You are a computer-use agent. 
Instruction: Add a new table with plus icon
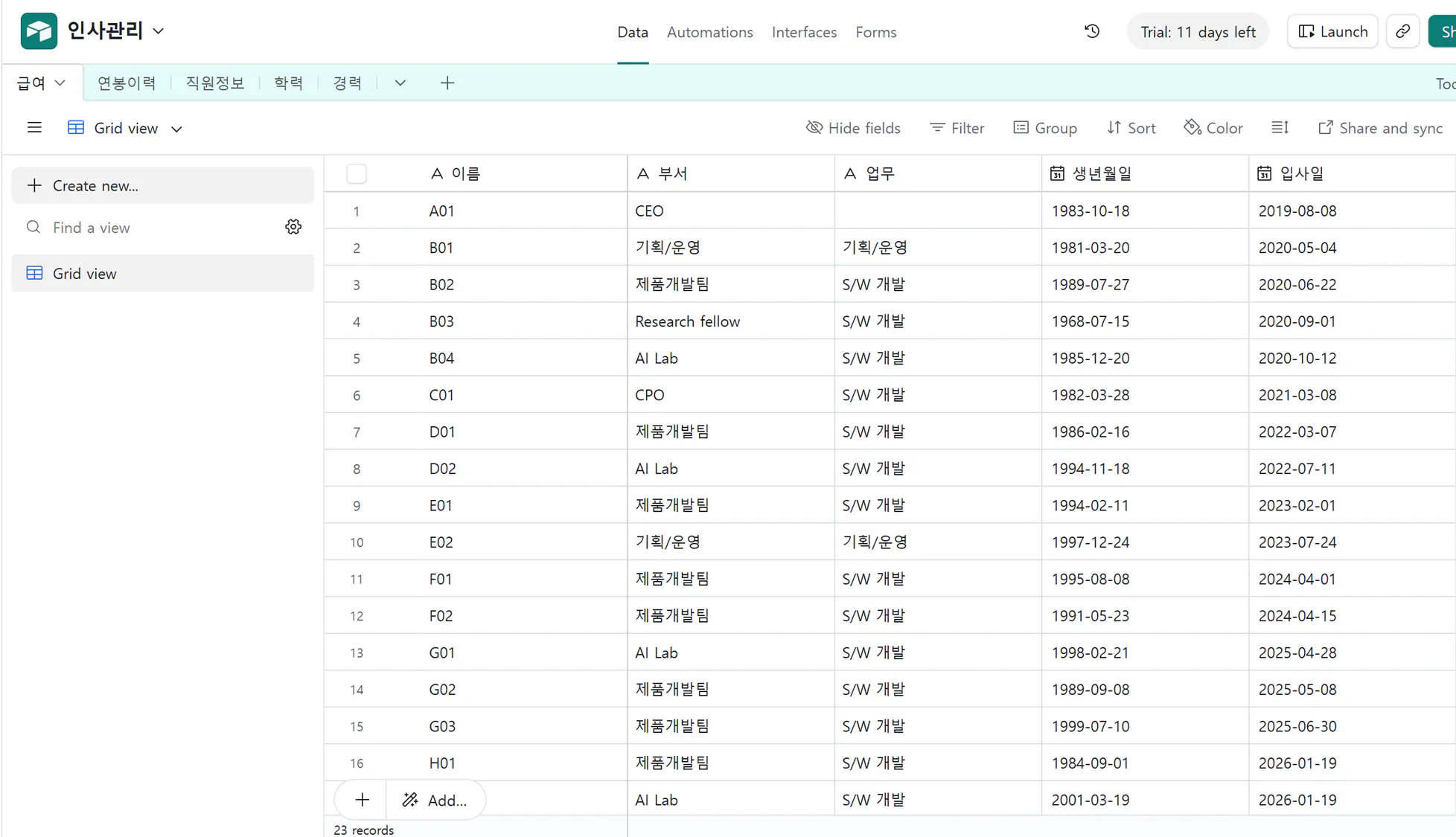point(447,83)
